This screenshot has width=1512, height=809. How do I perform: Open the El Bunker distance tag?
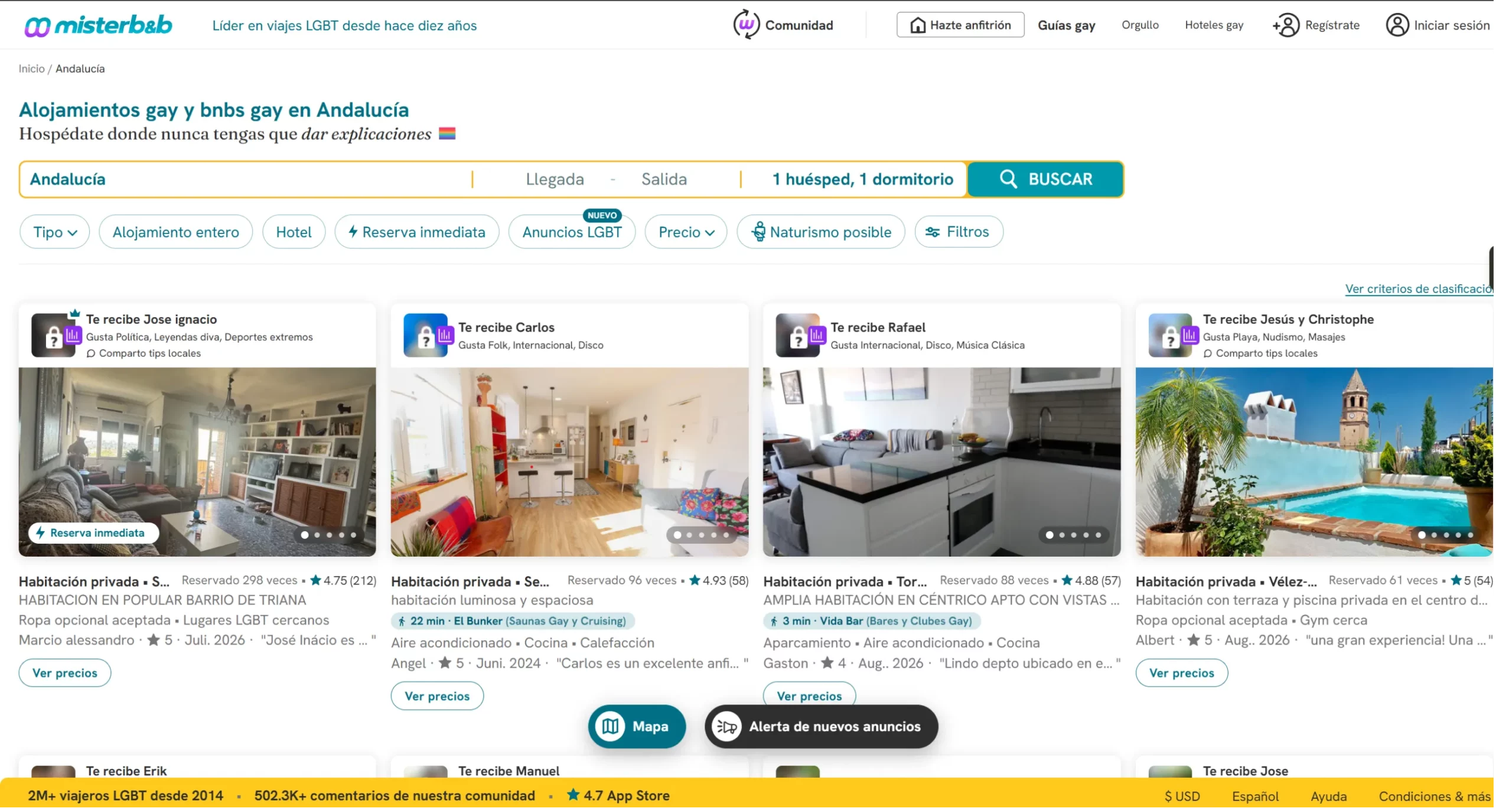coord(512,620)
